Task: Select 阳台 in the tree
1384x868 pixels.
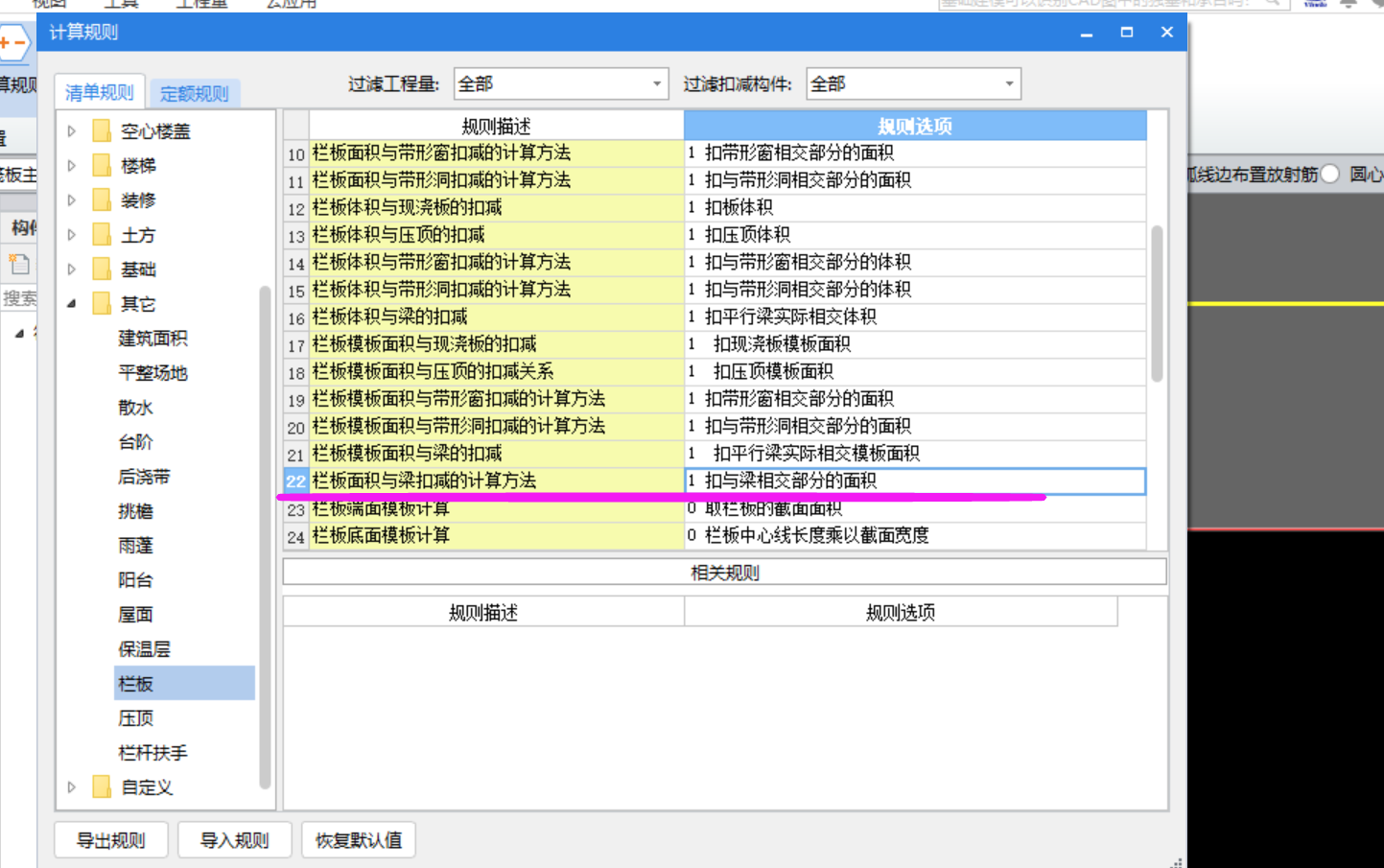Action: click(135, 580)
